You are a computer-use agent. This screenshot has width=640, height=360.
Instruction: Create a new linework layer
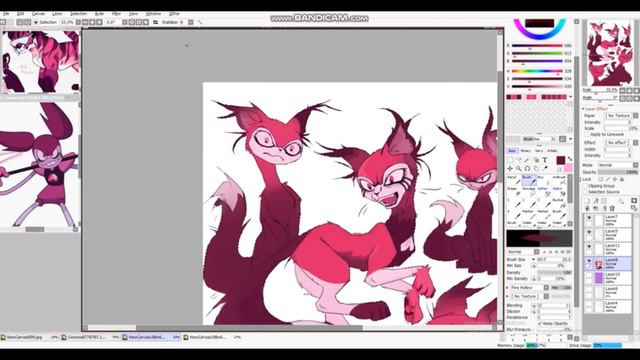596,201
